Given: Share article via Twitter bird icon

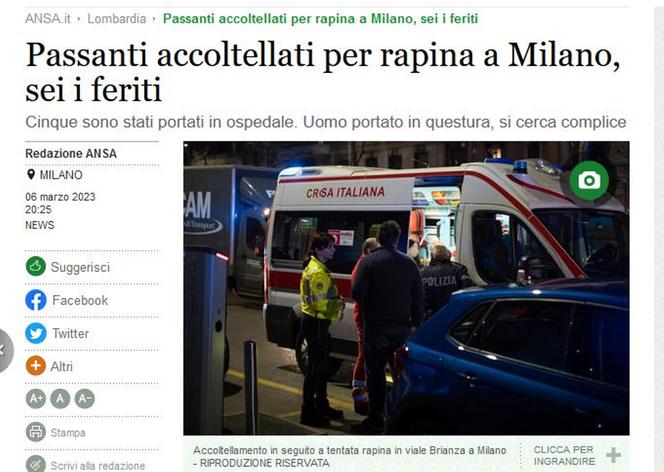Looking at the screenshot, I should [x=36, y=333].
